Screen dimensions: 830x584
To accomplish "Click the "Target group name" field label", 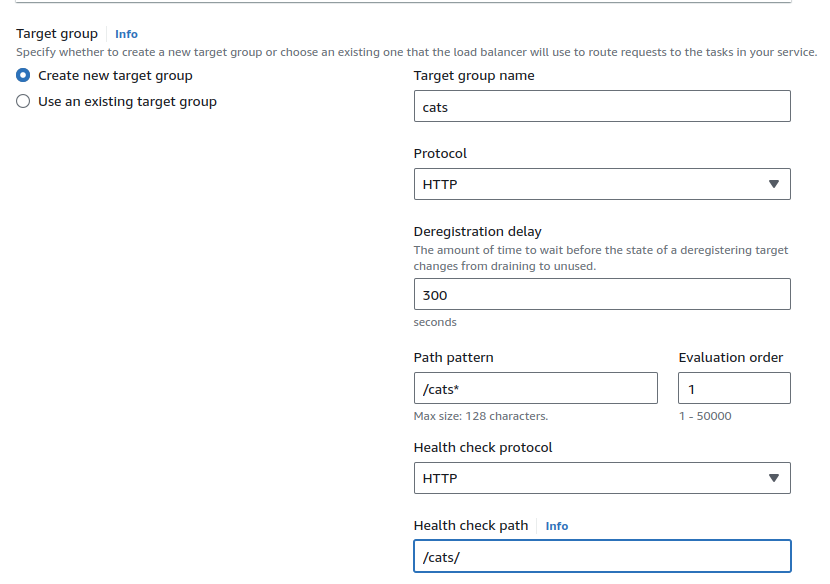I will (474, 76).
